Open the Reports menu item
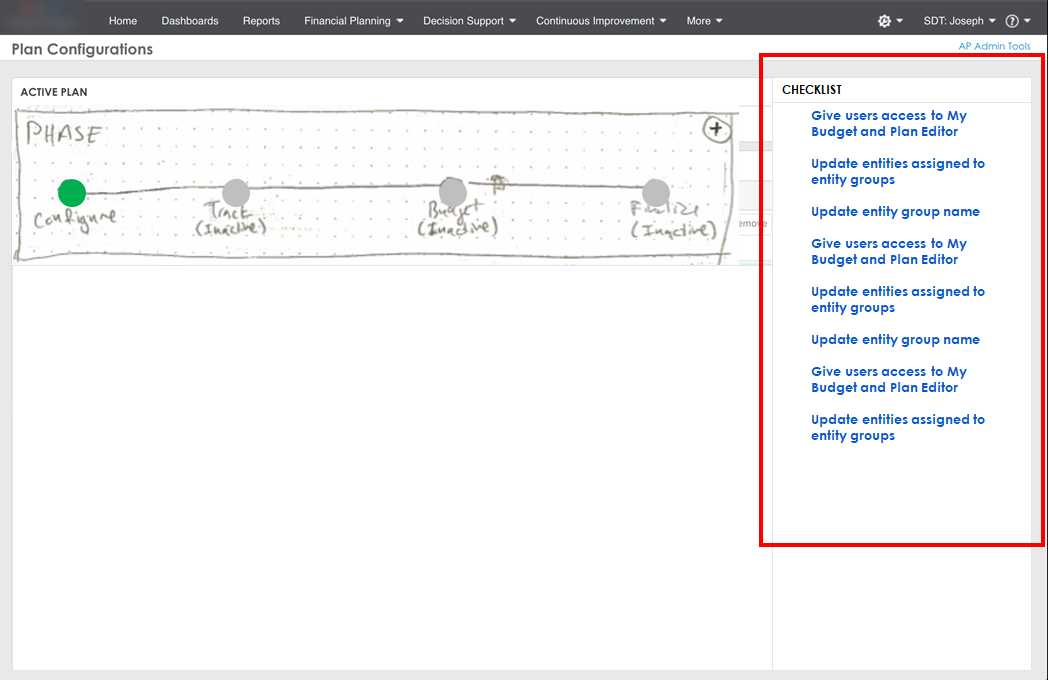This screenshot has width=1048, height=680. coord(261,21)
